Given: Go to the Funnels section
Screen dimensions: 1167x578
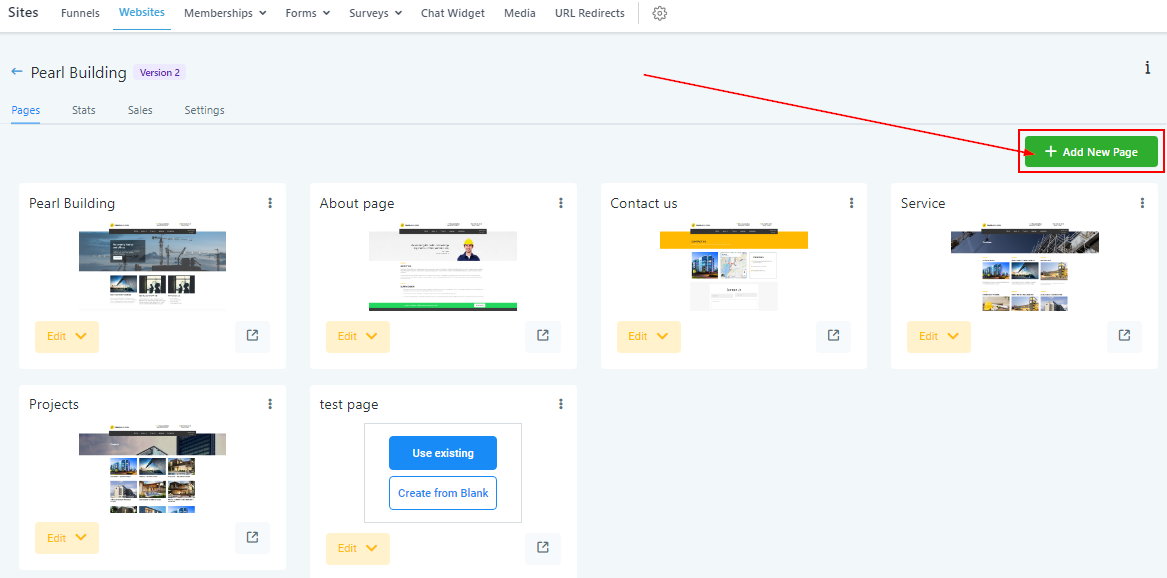Looking at the screenshot, I should pyautogui.click(x=80, y=14).
